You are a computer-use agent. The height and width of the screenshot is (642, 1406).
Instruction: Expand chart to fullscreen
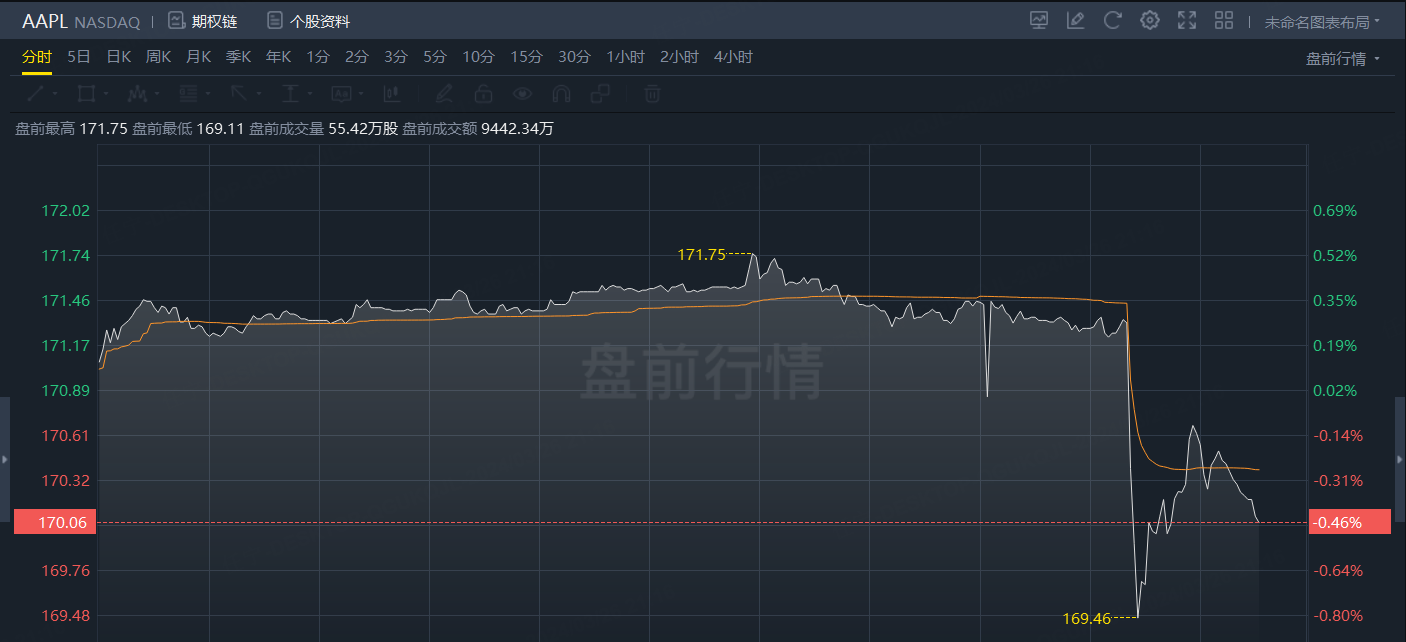(1187, 20)
